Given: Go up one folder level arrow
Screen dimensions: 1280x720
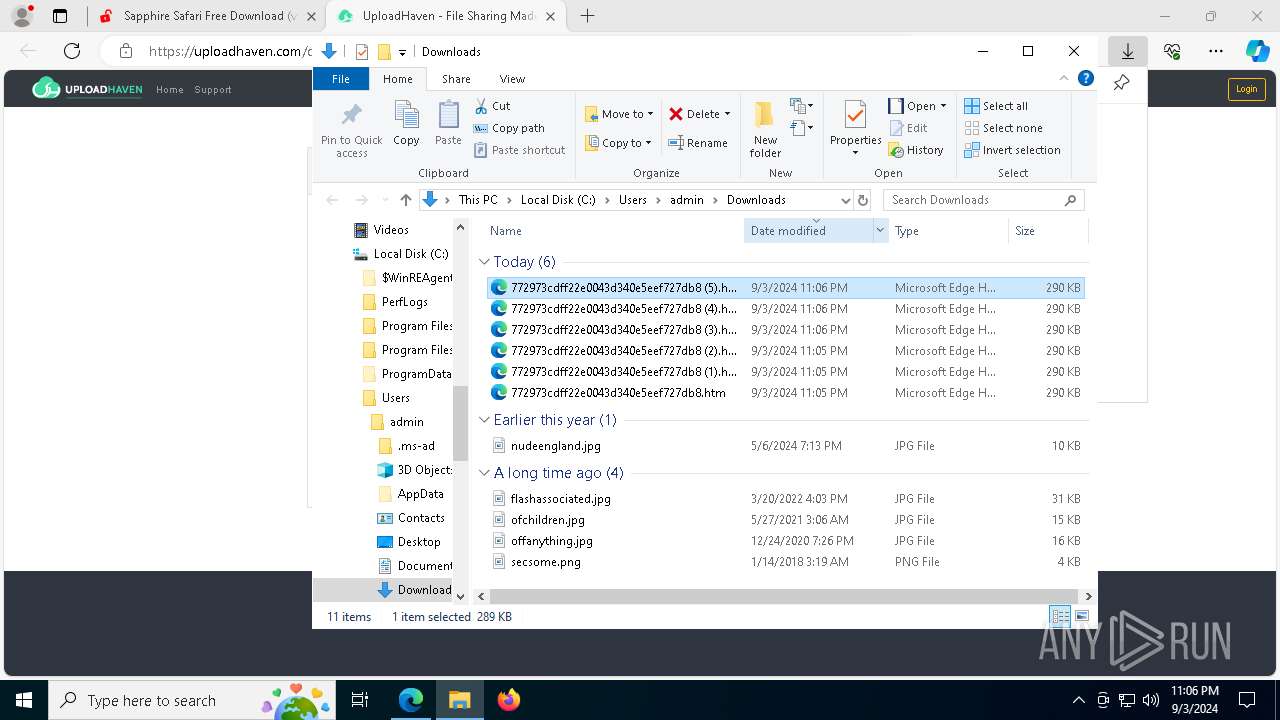Looking at the screenshot, I should [x=405, y=200].
